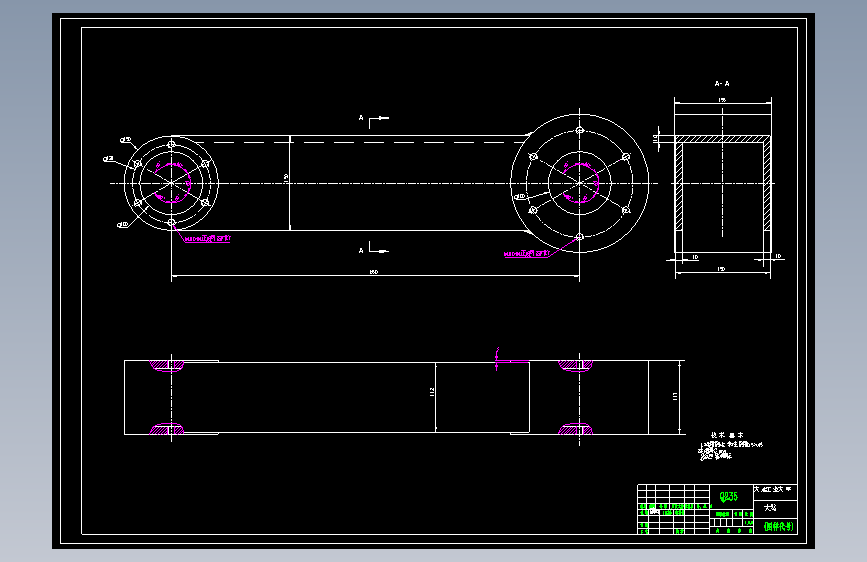The height and width of the screenshot is (562, 867).
Task: Select the magenta hole note beside the right flange
Action: click(x=526, y=254)
